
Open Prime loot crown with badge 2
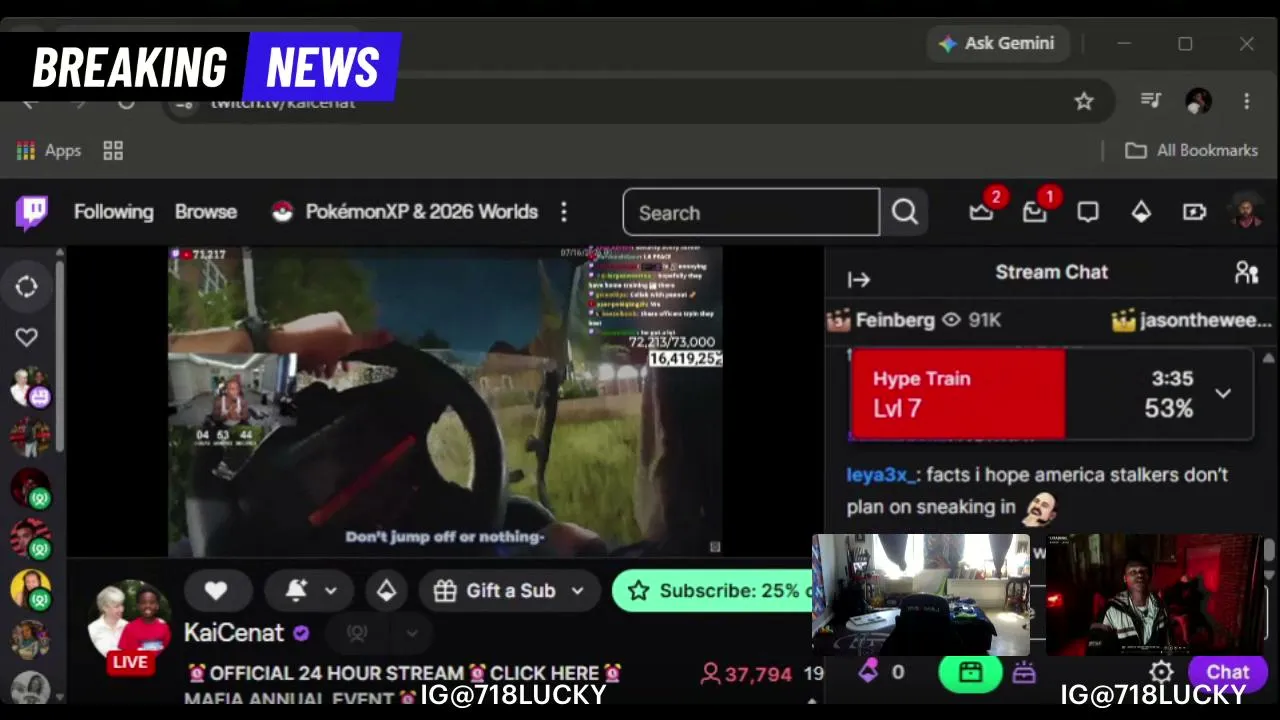point(981,212)
